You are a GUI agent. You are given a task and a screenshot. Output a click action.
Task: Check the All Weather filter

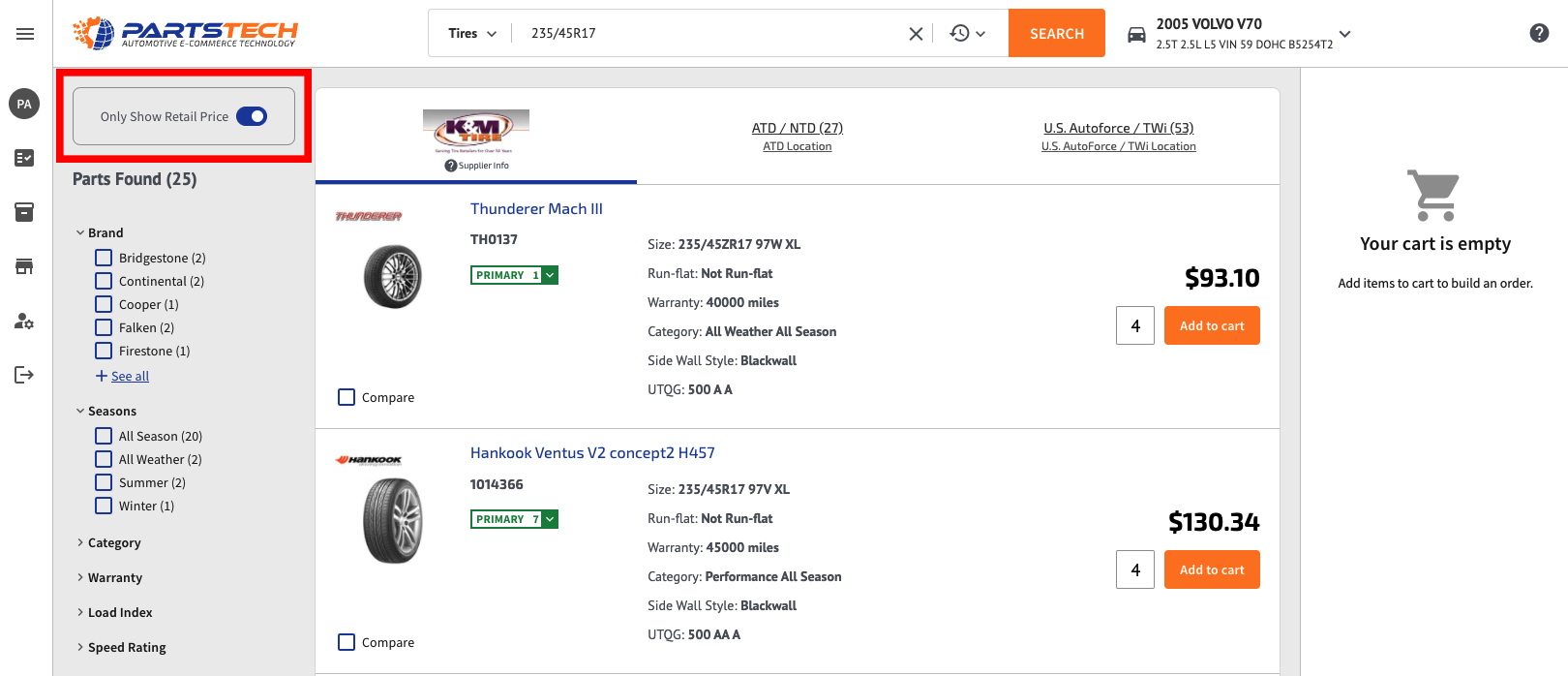104,459
